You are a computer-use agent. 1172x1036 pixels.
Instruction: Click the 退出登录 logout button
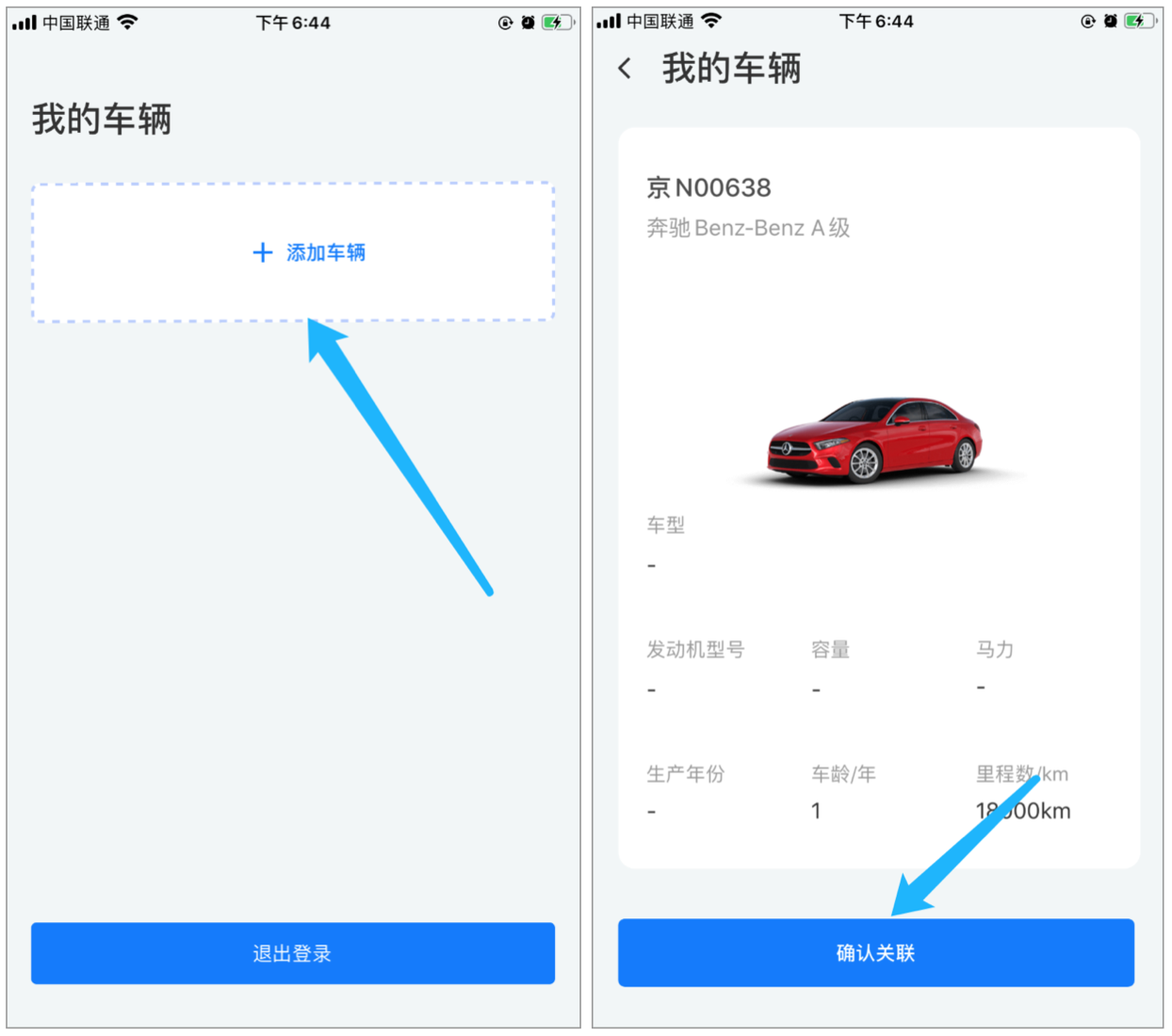tap(293, 953)
